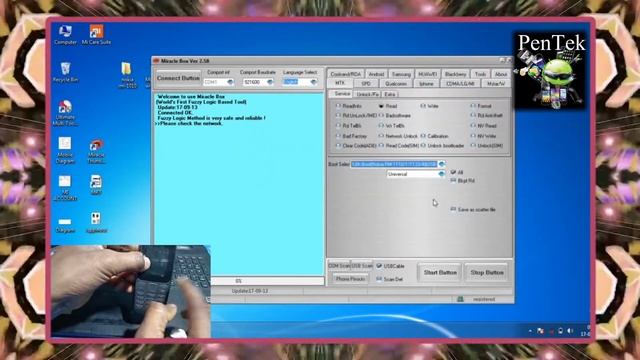Screen dimensions: 640x360
Task: Switch to the MTK tab
Action: coord(340,83)
